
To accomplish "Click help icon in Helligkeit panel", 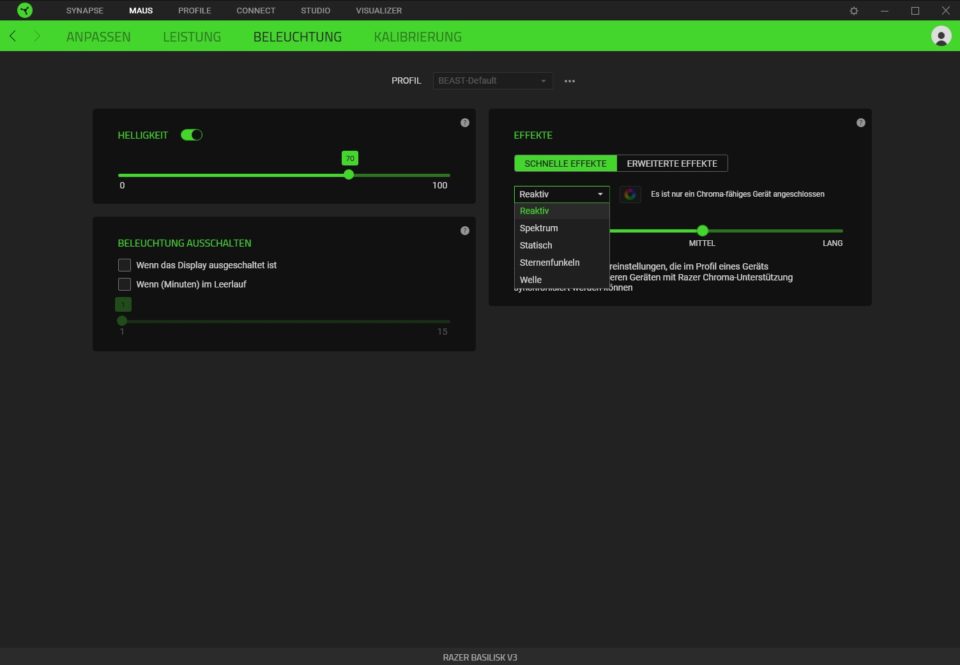I will tap(464, 123).
